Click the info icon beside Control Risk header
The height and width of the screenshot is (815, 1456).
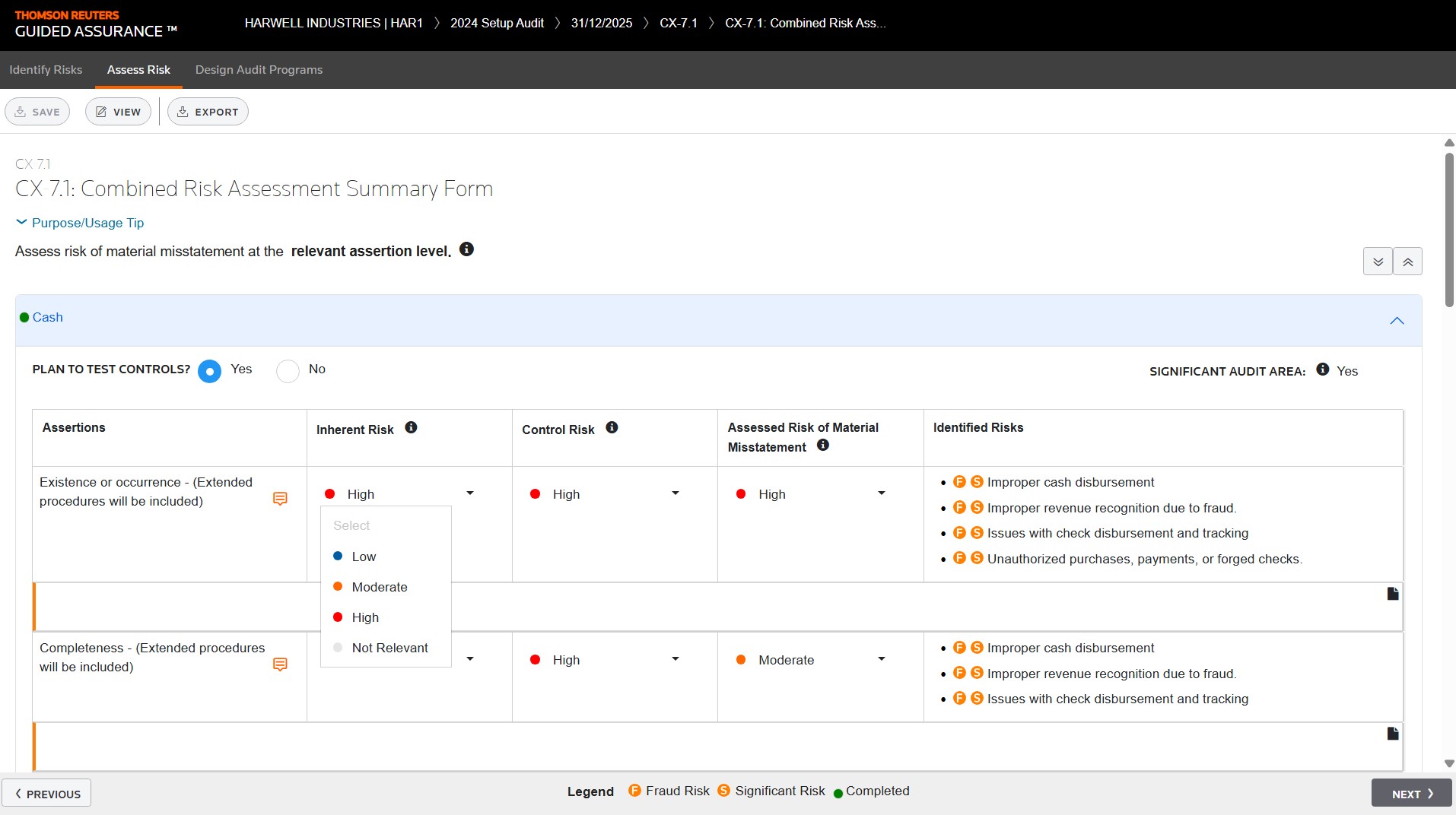click(x=612, y=428)
